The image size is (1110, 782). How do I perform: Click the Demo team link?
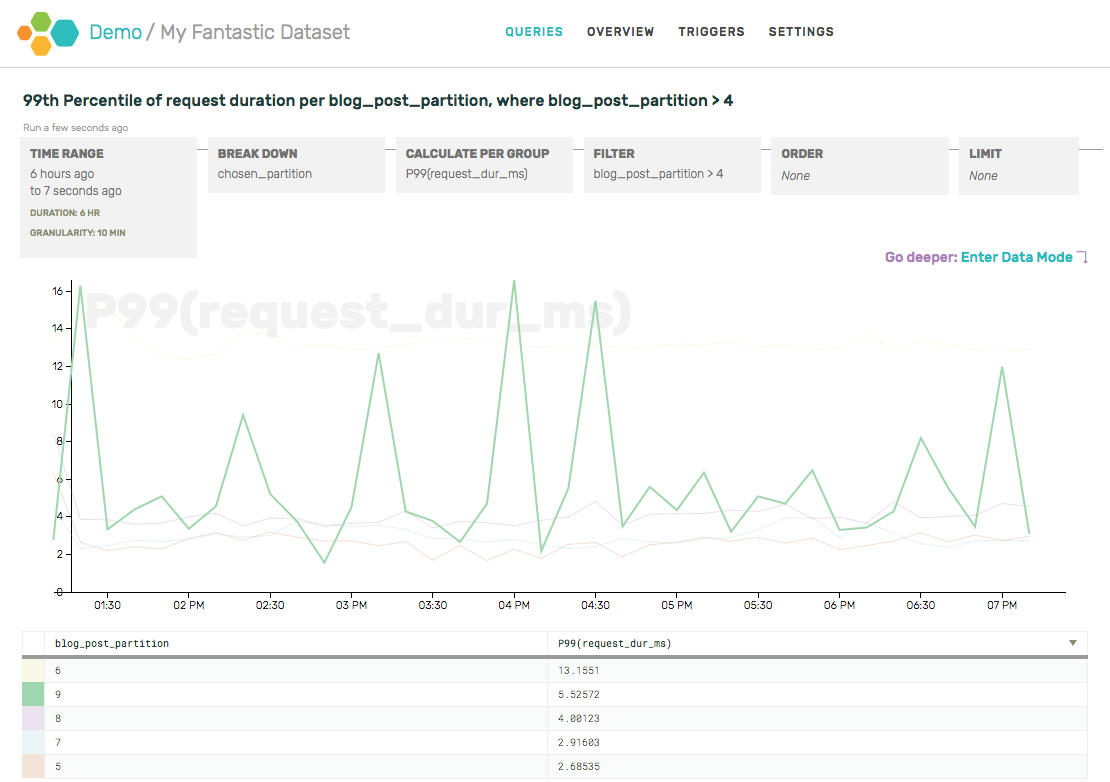click(116, 32)
